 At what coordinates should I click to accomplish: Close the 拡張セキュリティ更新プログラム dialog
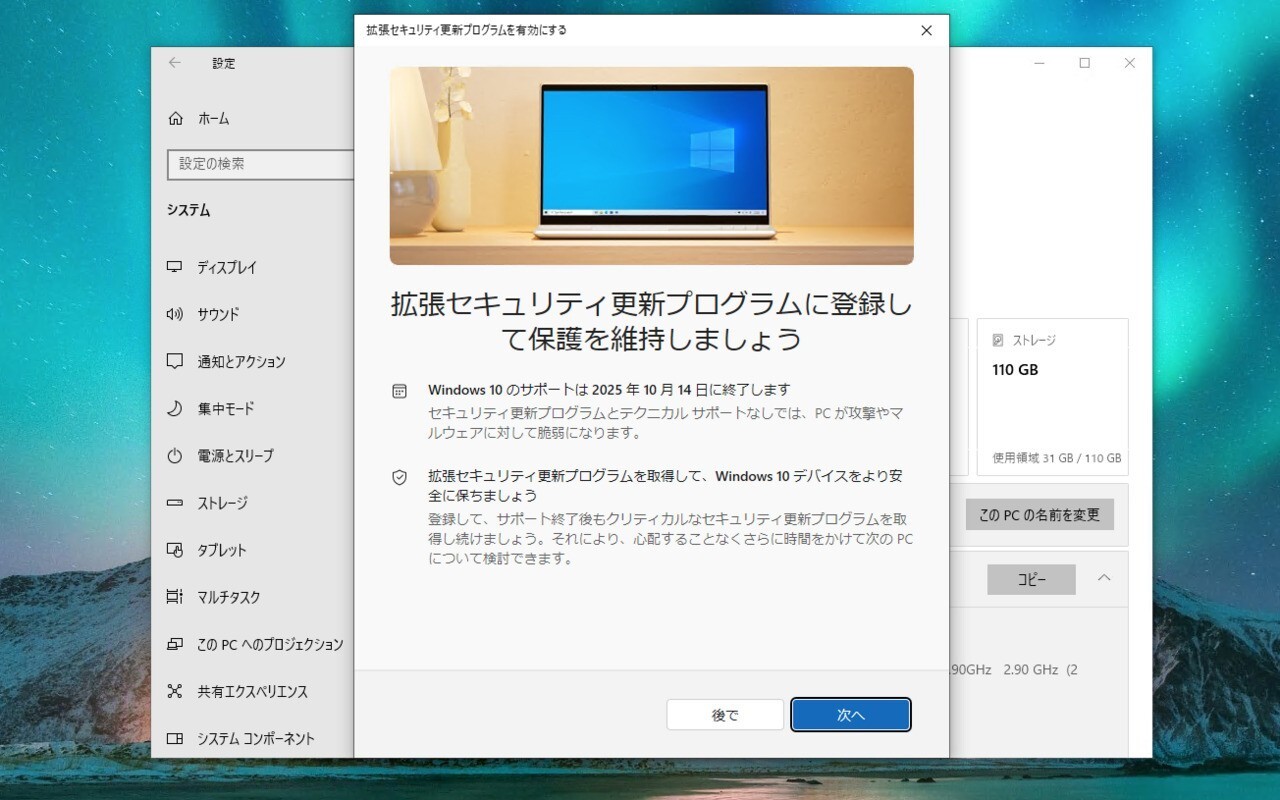(x=926, y=31)
